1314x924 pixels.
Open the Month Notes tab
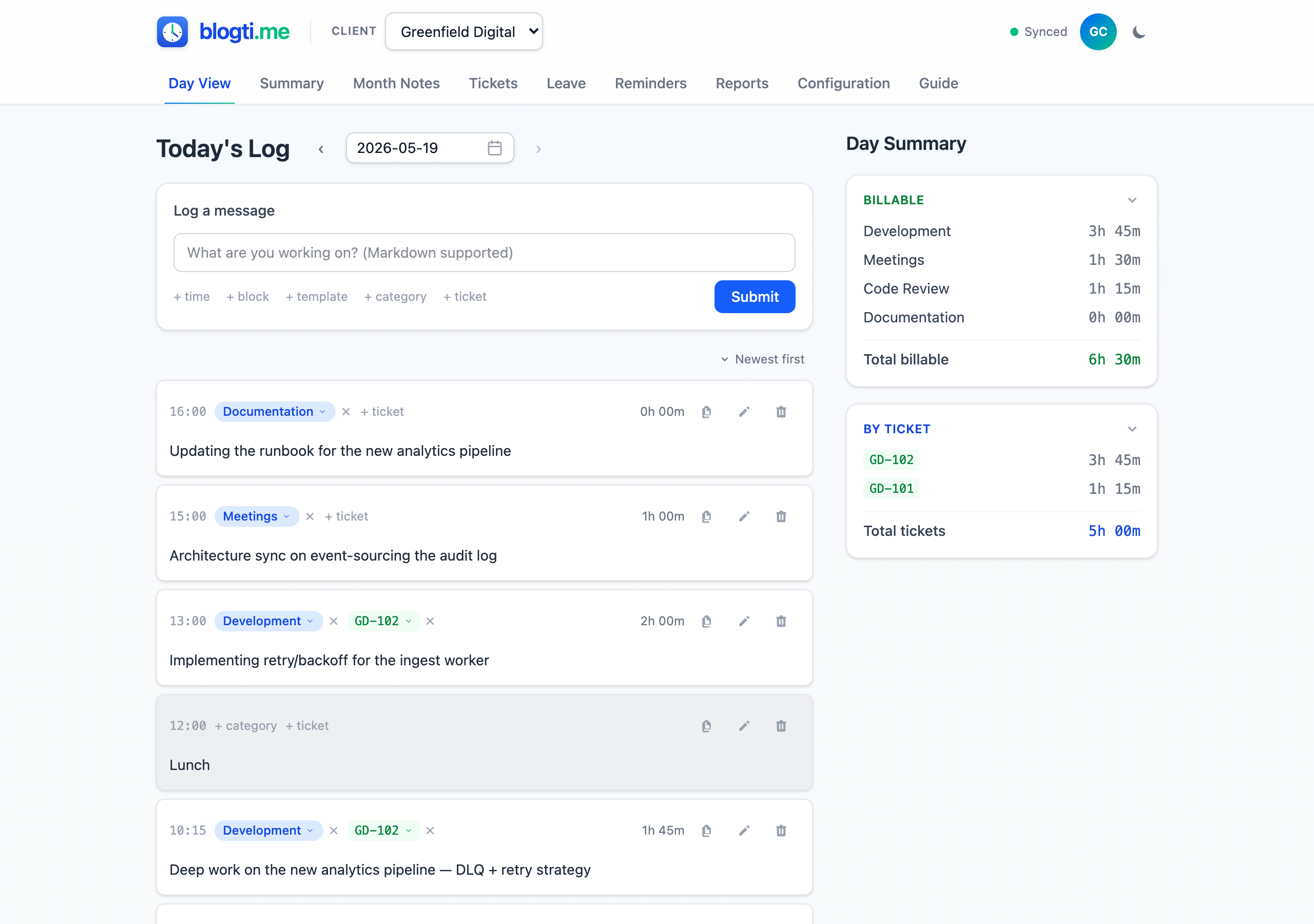point(396,84)
